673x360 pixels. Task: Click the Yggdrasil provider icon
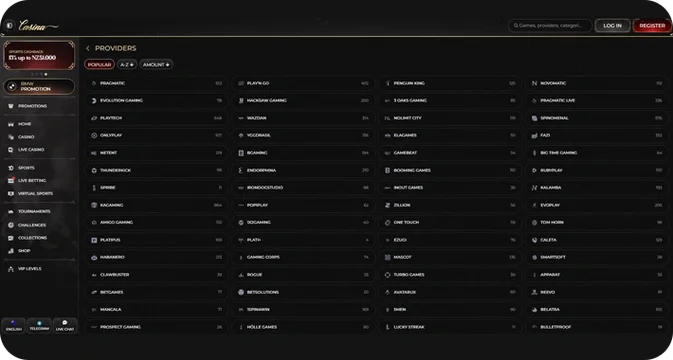click(241, 135)
